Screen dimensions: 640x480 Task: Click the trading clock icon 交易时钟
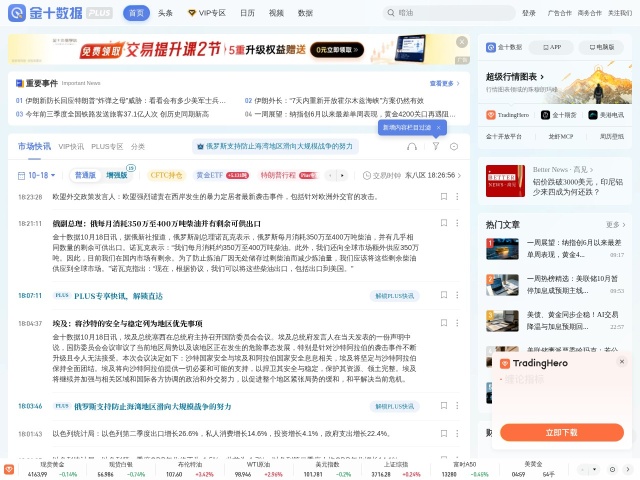pyautogui.click(x=367, y=176)
